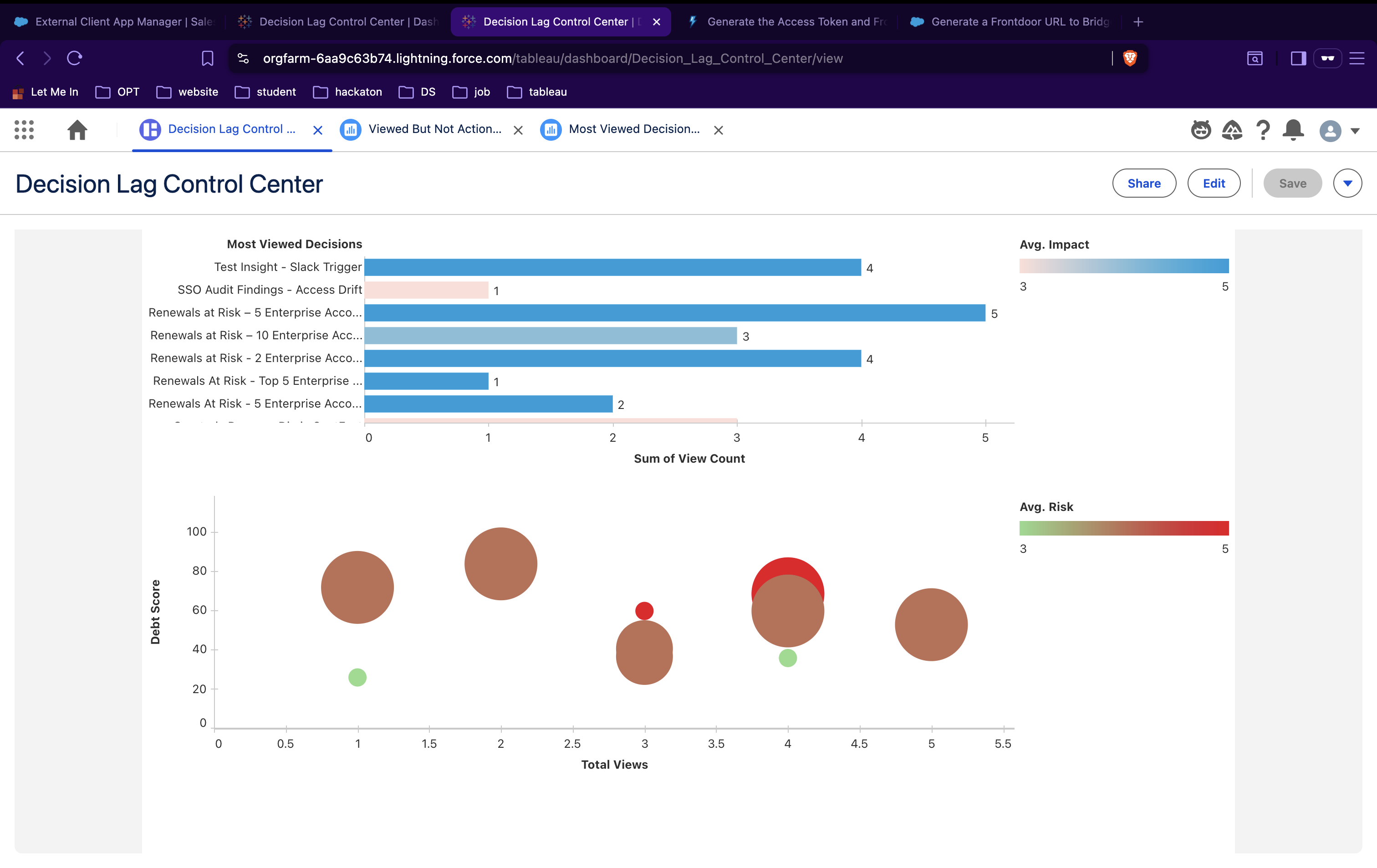
Task: Click the Brave Shields lion icon
Action: (1130, 58)
